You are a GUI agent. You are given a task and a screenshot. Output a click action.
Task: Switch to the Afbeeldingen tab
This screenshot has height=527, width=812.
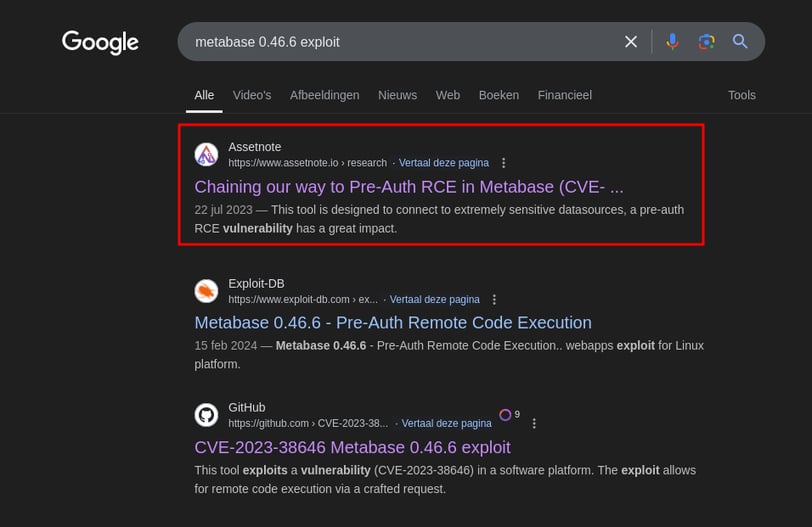[x=324, y=95]
